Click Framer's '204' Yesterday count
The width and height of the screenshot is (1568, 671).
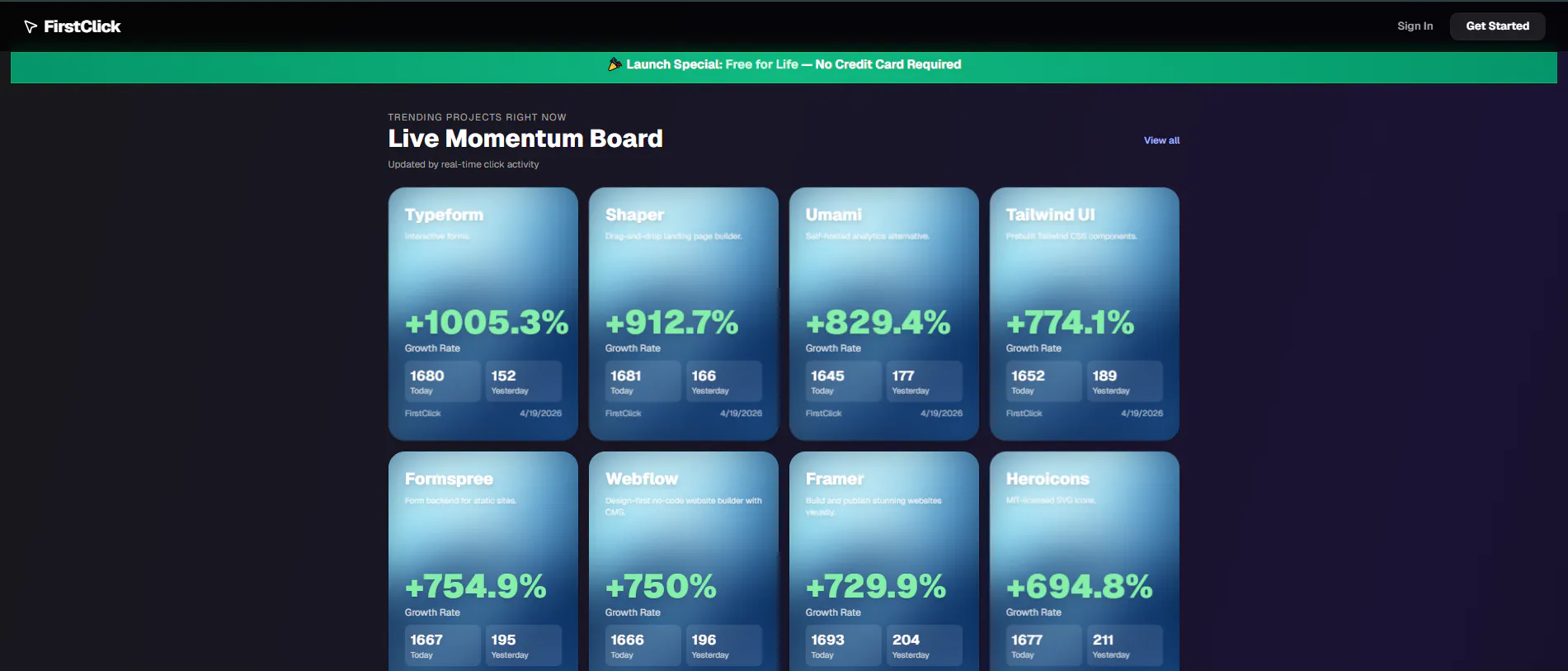click(x=906, y=640)
